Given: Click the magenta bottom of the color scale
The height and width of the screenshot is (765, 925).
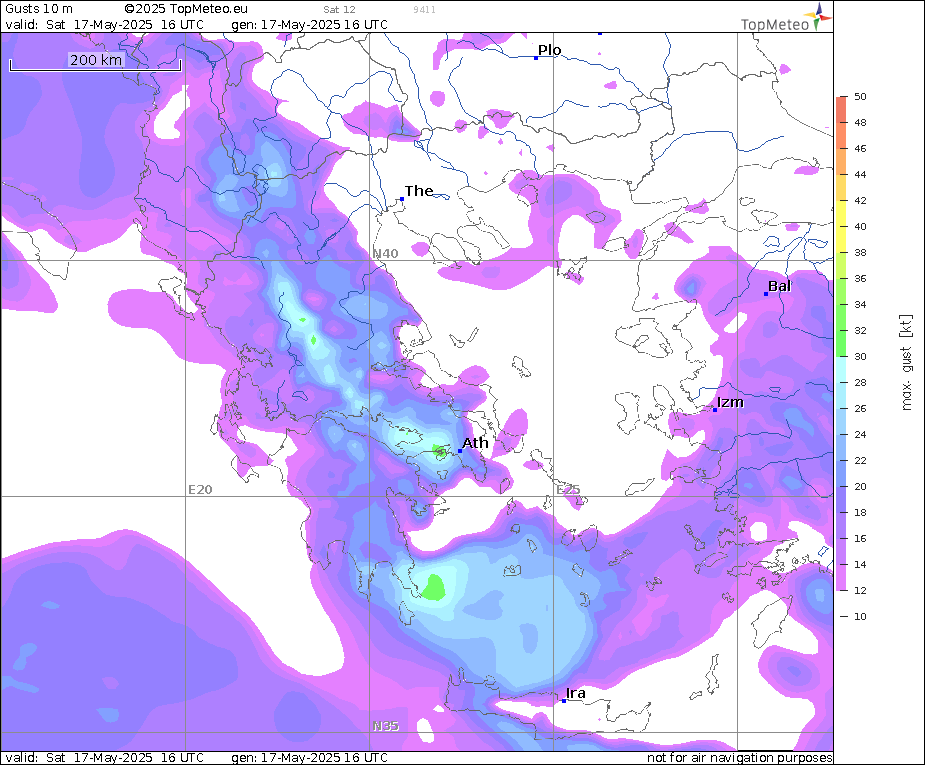Looking at the screenshot, I should click(841, 577).
